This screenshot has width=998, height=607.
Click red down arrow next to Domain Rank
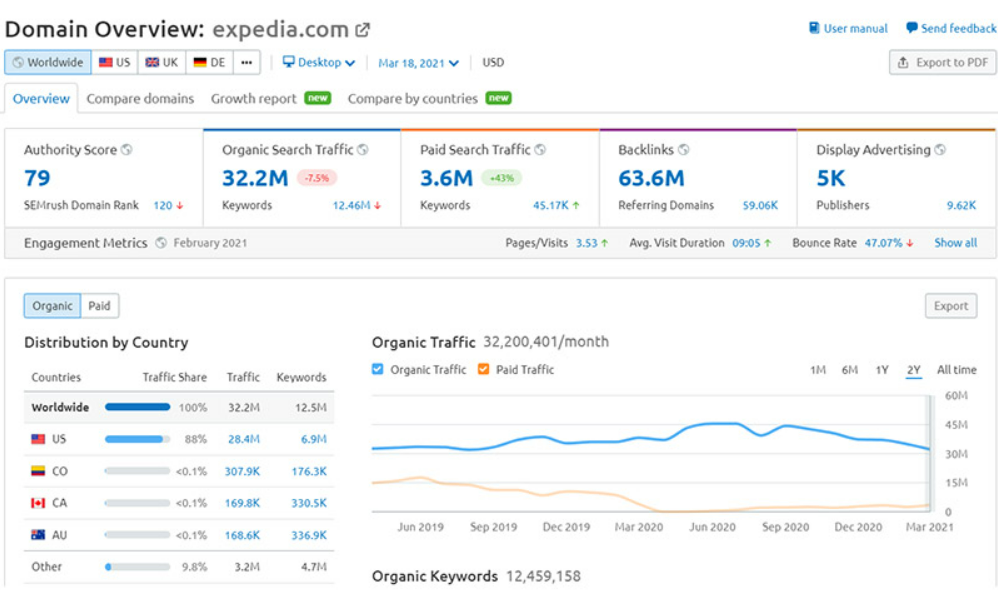[x=179, y=206]
